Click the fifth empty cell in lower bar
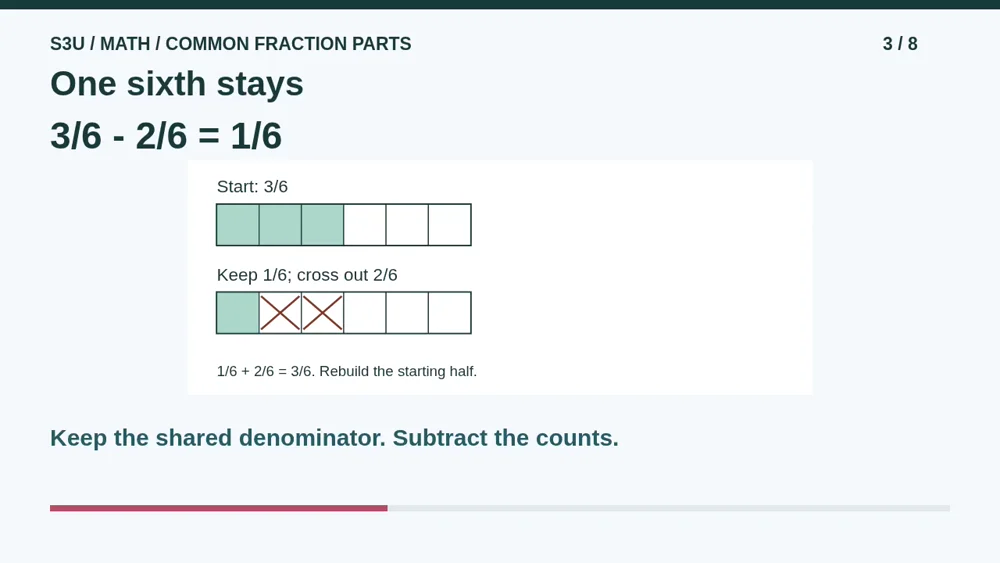Screen dimensions: 1000x563 click(407, 313)
